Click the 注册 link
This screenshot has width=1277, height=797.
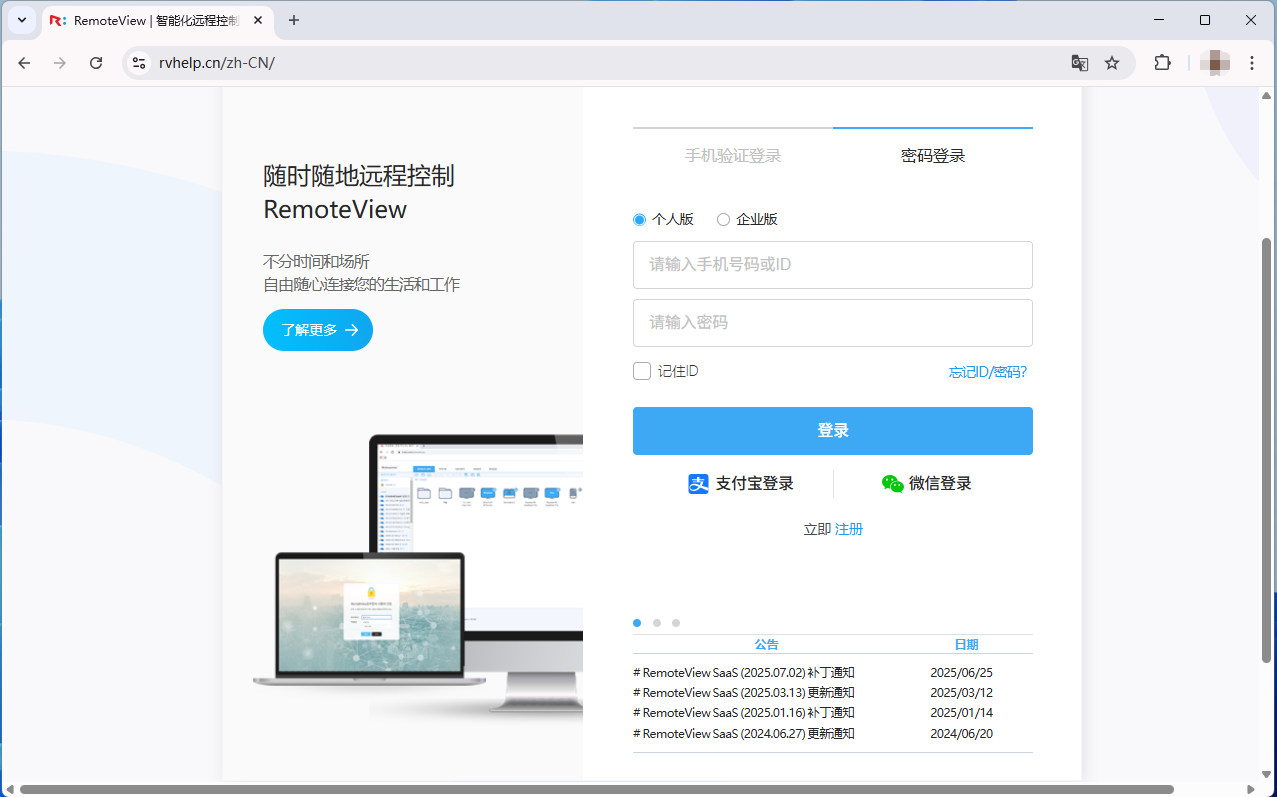click(849, 529)
